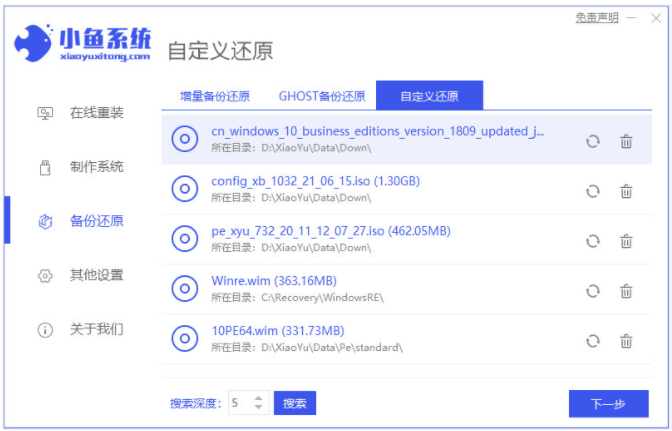Click the disc icon beside 10PE64.wim
This screenshot has width=672, height=431.
pyautogui.click(x=185, y=340)
